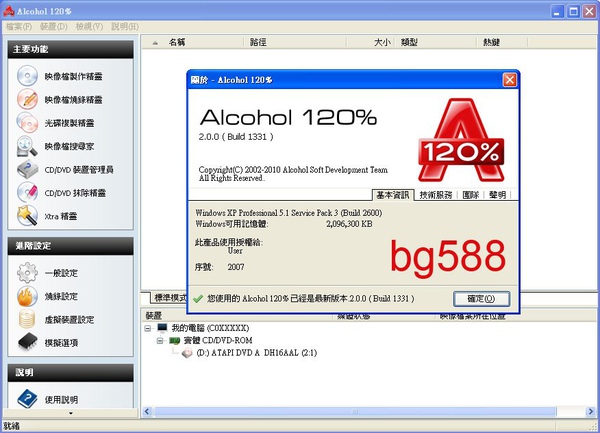This screenshot has height=433, width=600.
Task: Open the 說明(H) menu
Action: pyautogui.click(x=125, y=26)
